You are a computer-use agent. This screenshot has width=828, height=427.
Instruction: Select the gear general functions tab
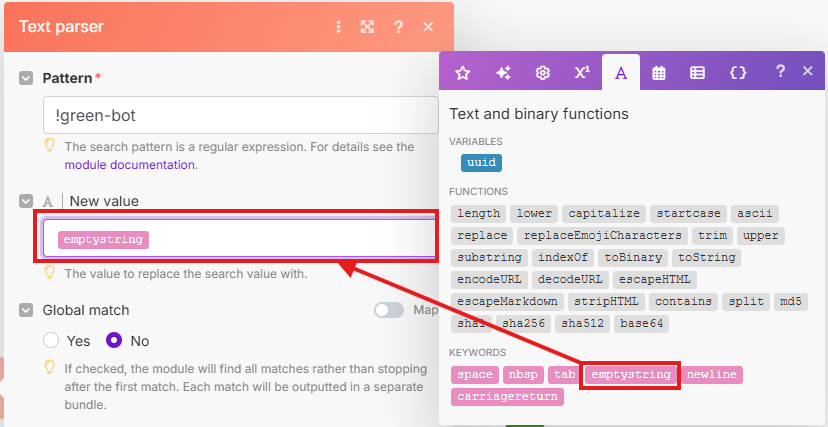[x=543, y=73]
